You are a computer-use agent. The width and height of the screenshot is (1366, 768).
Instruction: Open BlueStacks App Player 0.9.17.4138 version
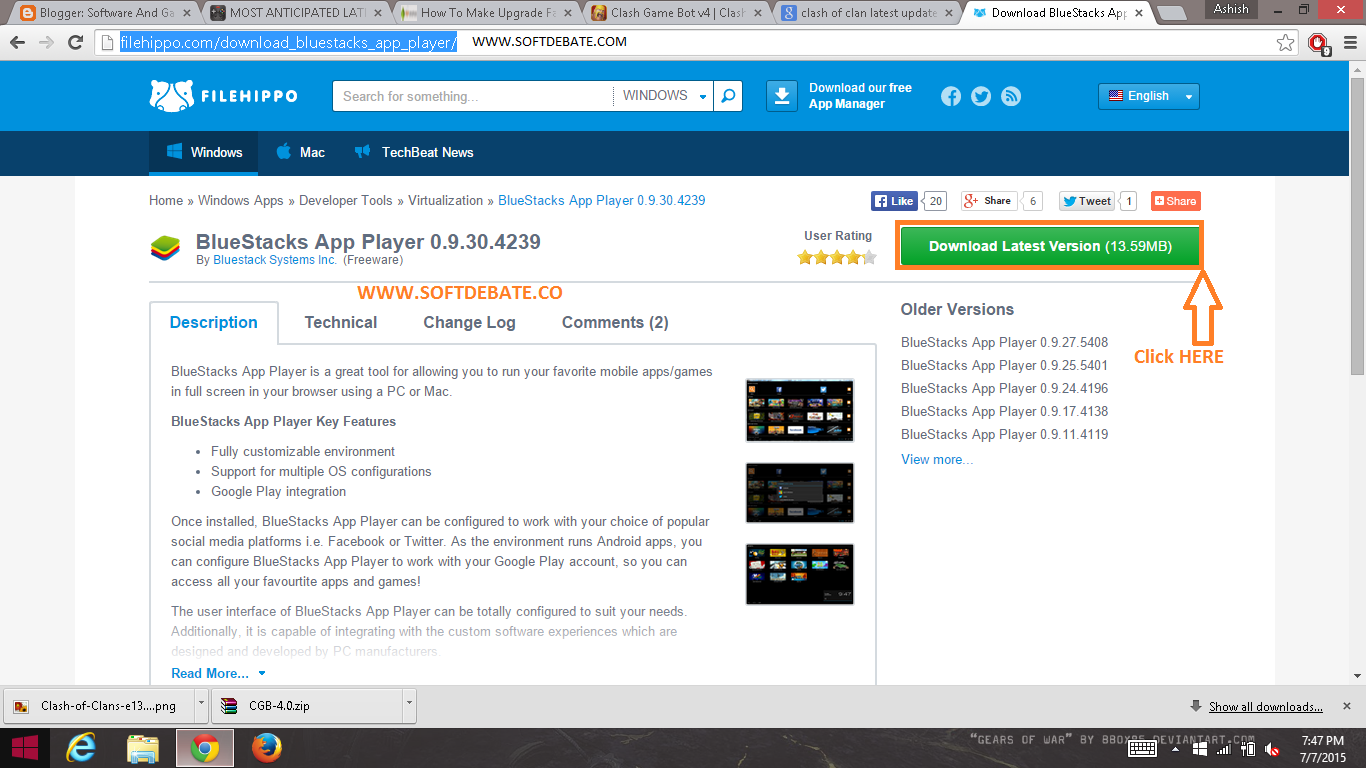coord(1004,411)
